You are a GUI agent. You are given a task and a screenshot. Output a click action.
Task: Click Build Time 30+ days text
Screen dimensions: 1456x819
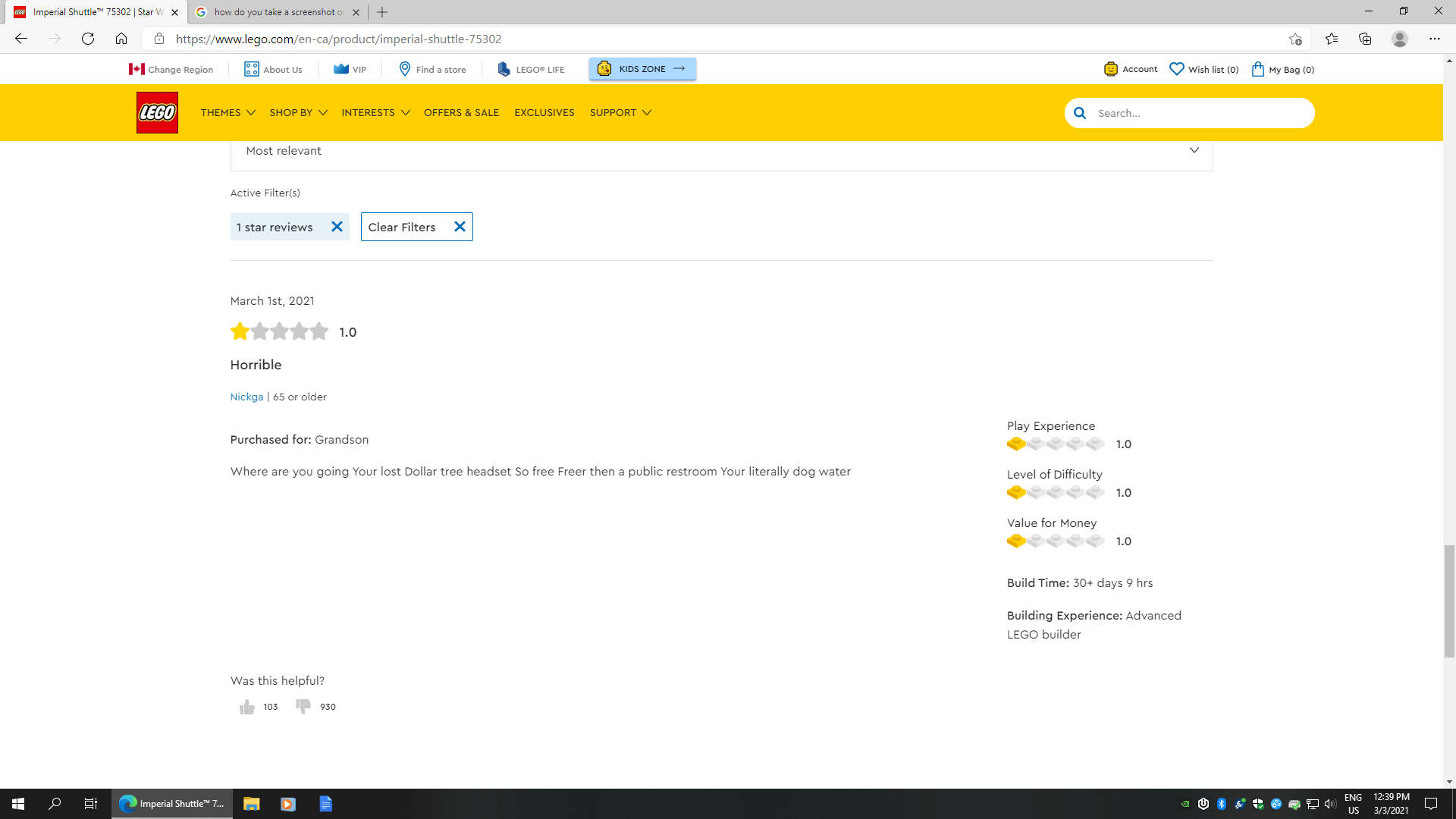(1080, 583)
